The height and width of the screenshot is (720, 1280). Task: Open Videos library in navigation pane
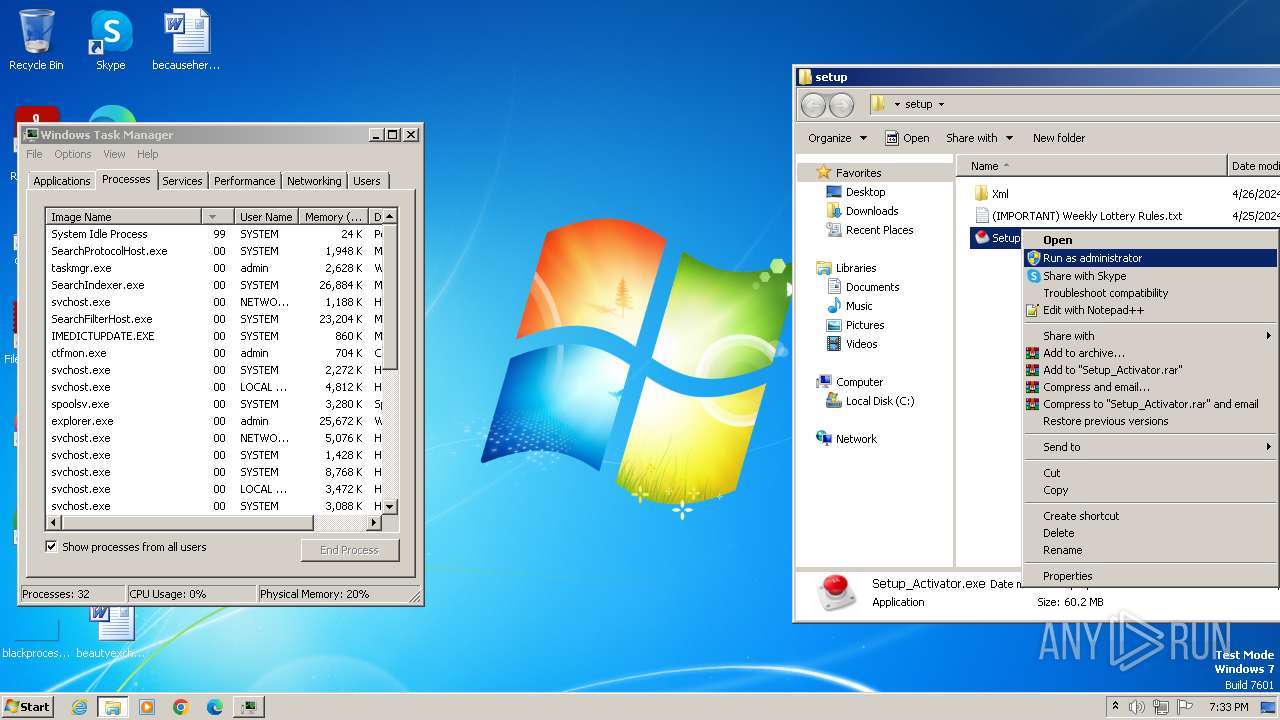(x=861, y=344)
